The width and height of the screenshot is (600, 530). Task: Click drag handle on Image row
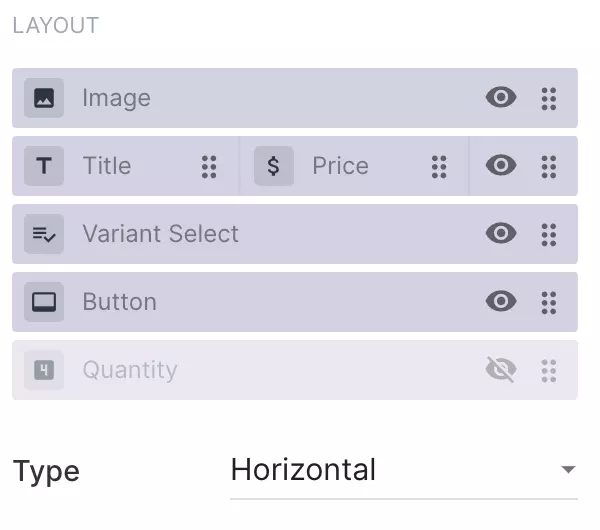coord(548,98)
